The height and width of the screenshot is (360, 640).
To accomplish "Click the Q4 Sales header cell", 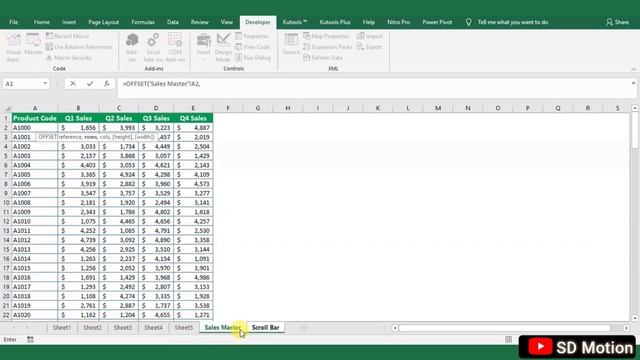I will [193, 118].
